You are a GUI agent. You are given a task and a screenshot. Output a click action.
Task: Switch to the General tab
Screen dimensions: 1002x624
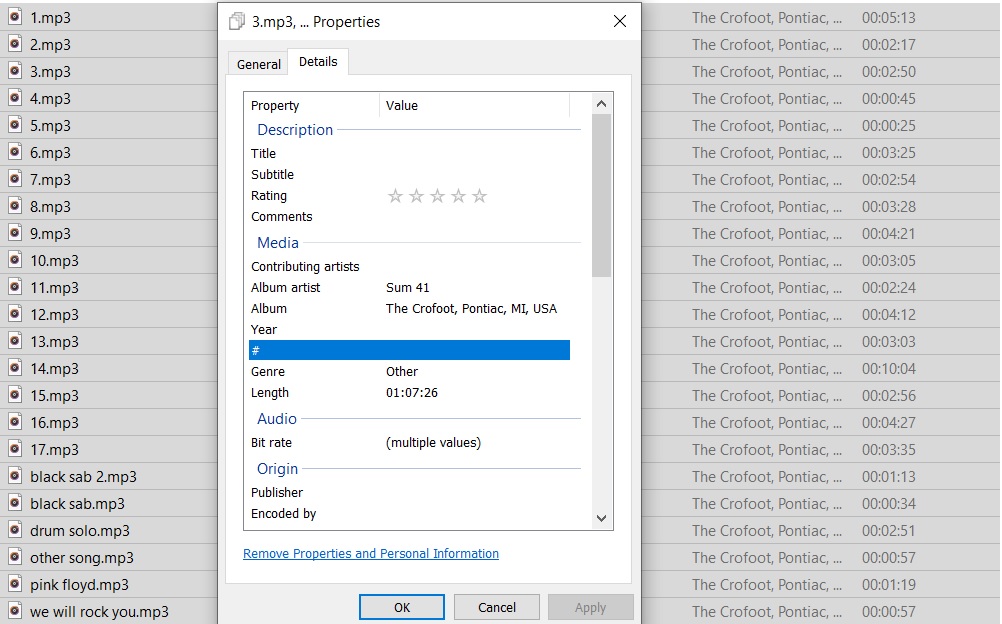point(258,64)
